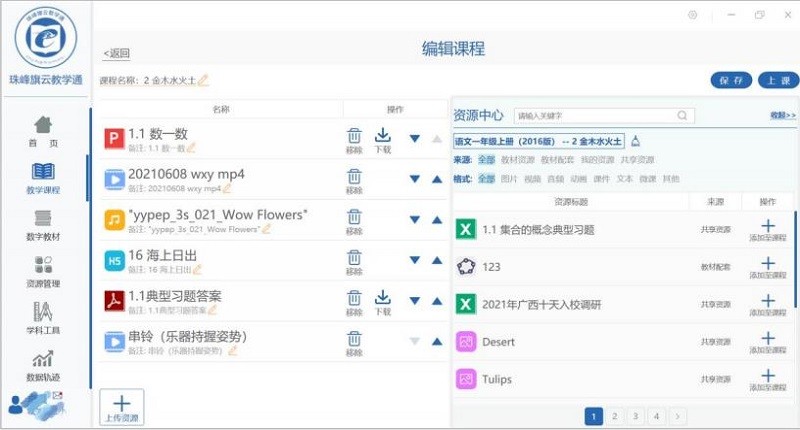This screenshot has height=430, width=800.
Task: Move Wow Flowers audio down
Action: (x=415, y=220)
